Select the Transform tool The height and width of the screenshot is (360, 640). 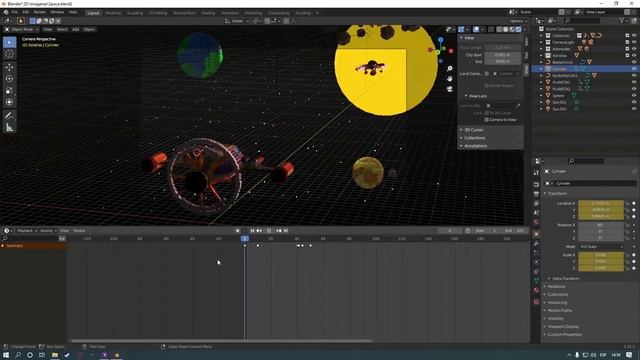9,102
